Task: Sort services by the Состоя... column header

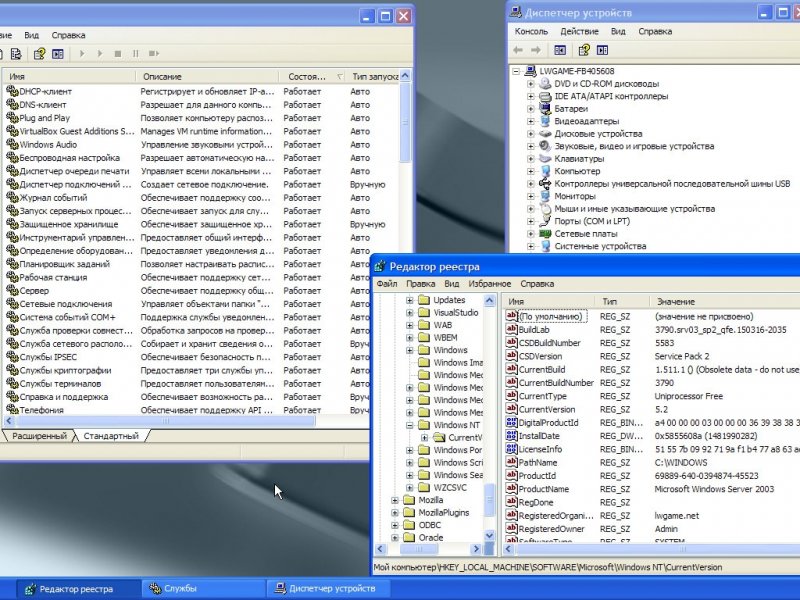Action: pos(313,77)
